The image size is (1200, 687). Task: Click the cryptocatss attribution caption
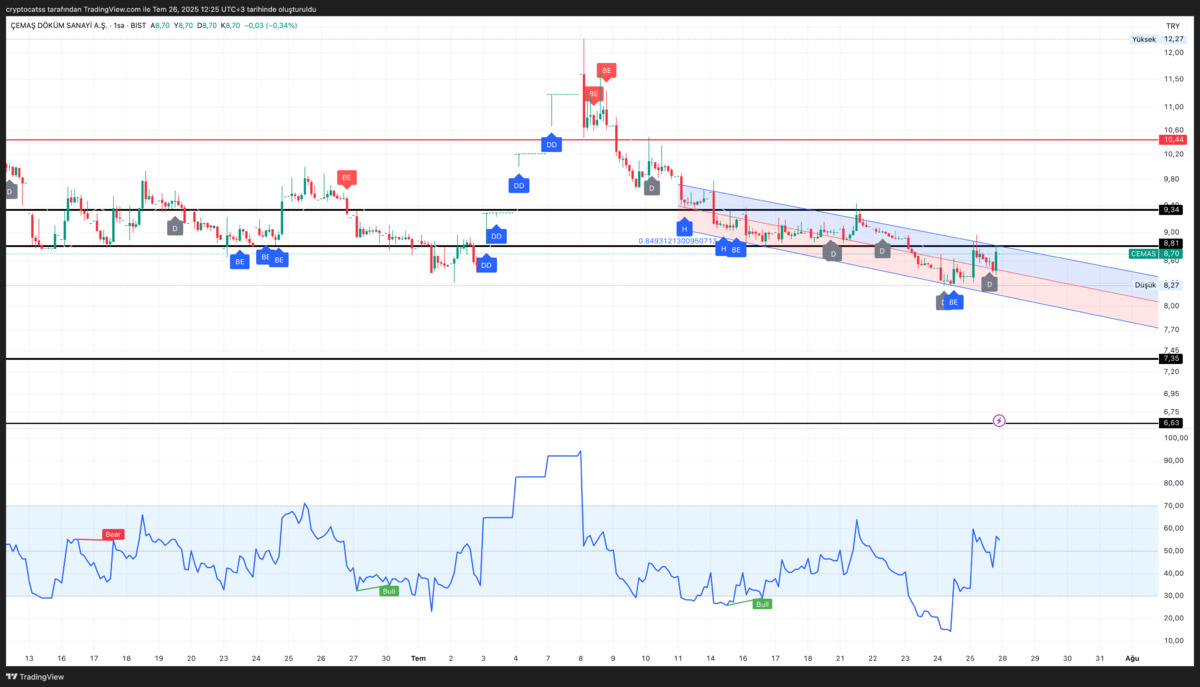[161, 9]
